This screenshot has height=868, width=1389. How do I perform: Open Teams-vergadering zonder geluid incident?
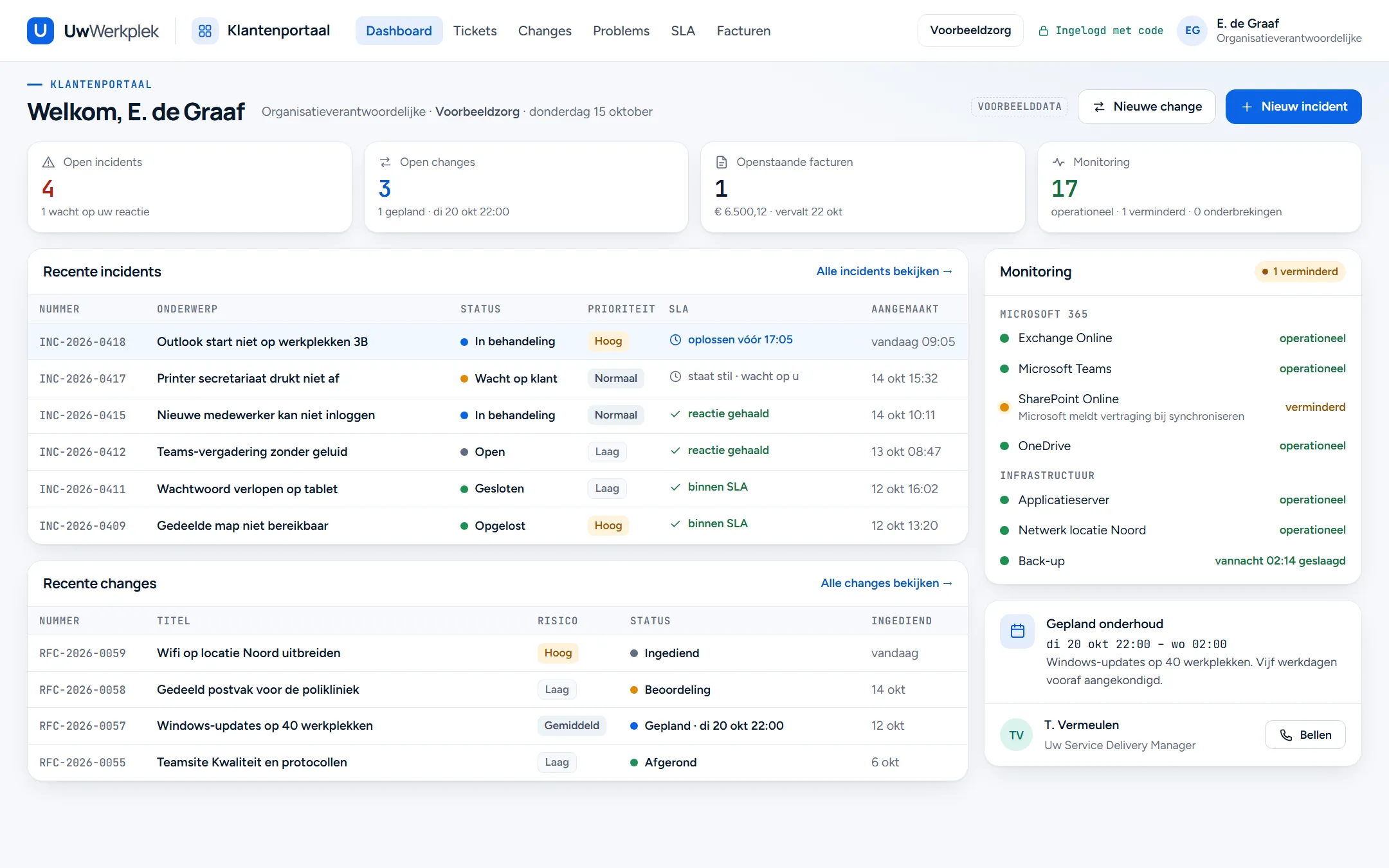coord(252,451)
